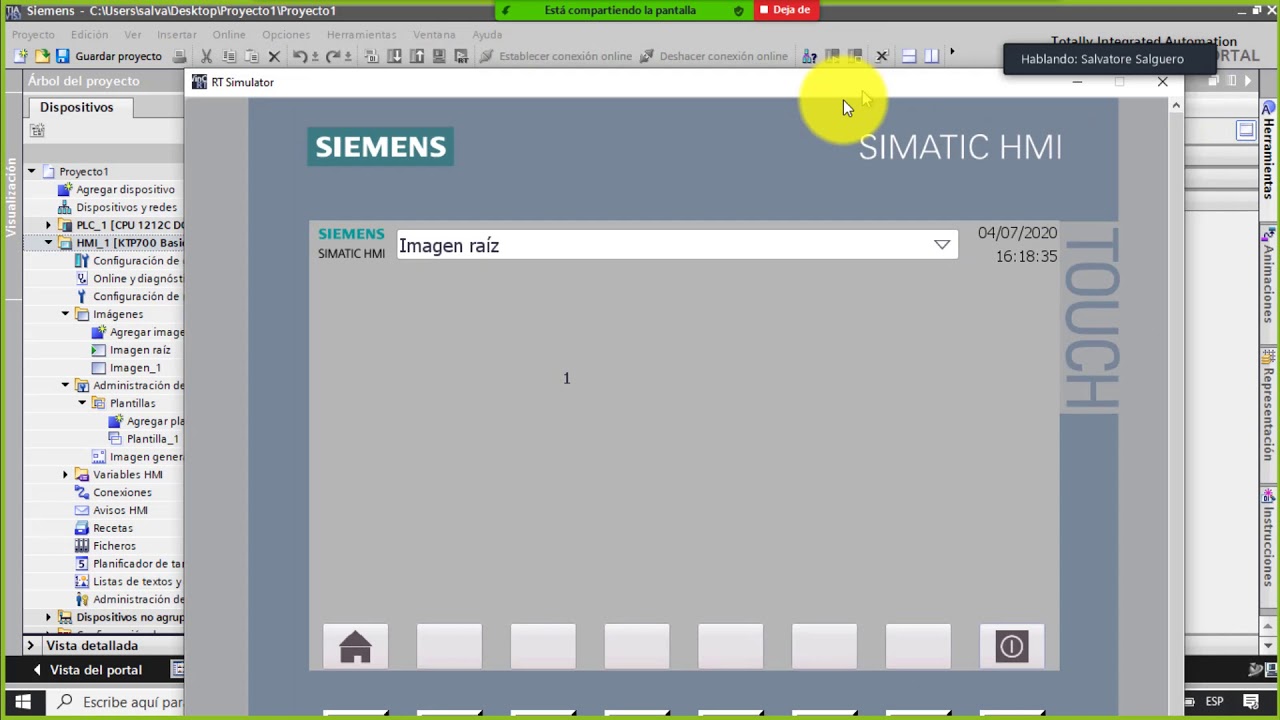Select Planificador de tareas tree item
This screenshot has height=720, width=1280.
pos(129,564)
